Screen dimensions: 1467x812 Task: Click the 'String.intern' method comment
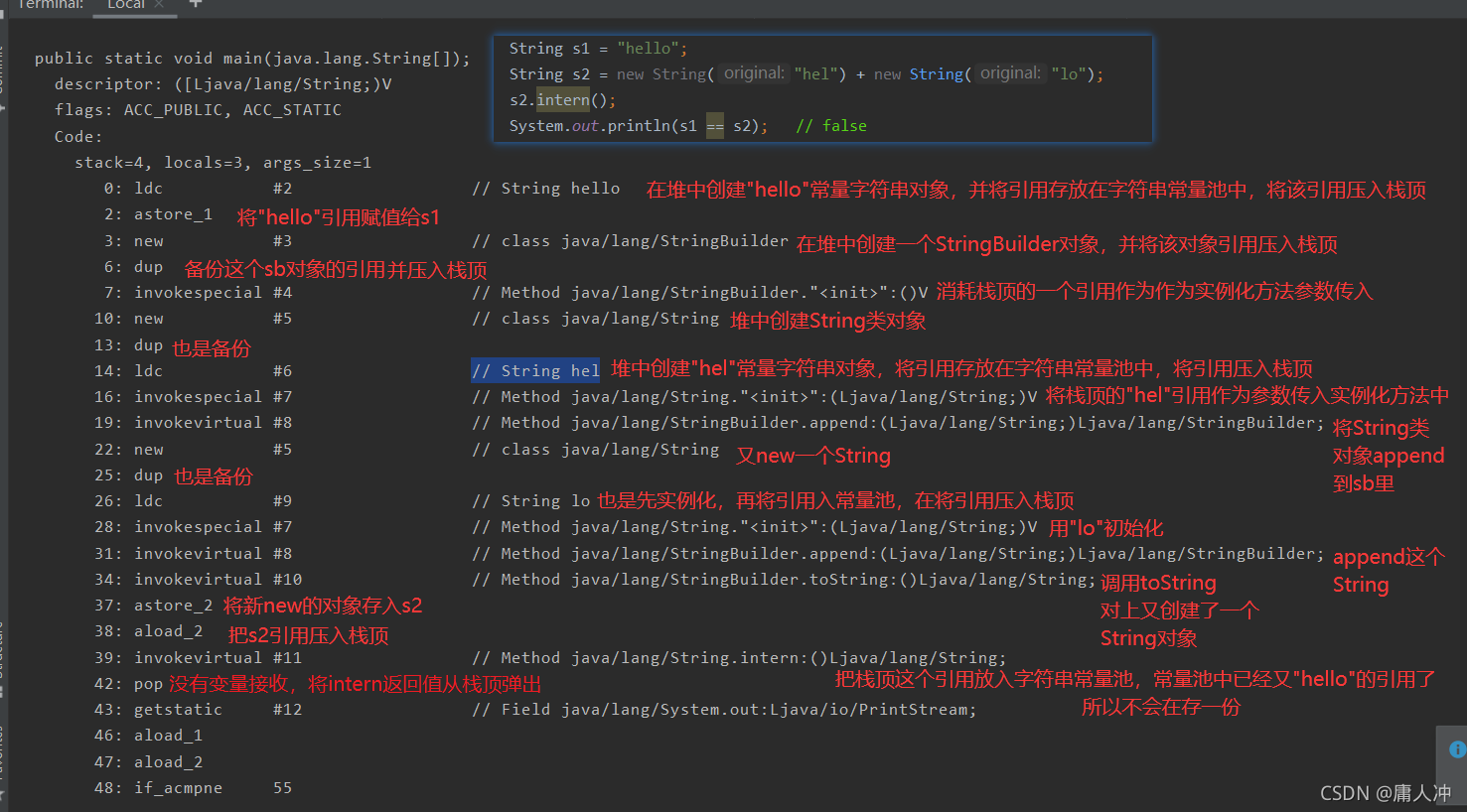(x=739, y=658)
